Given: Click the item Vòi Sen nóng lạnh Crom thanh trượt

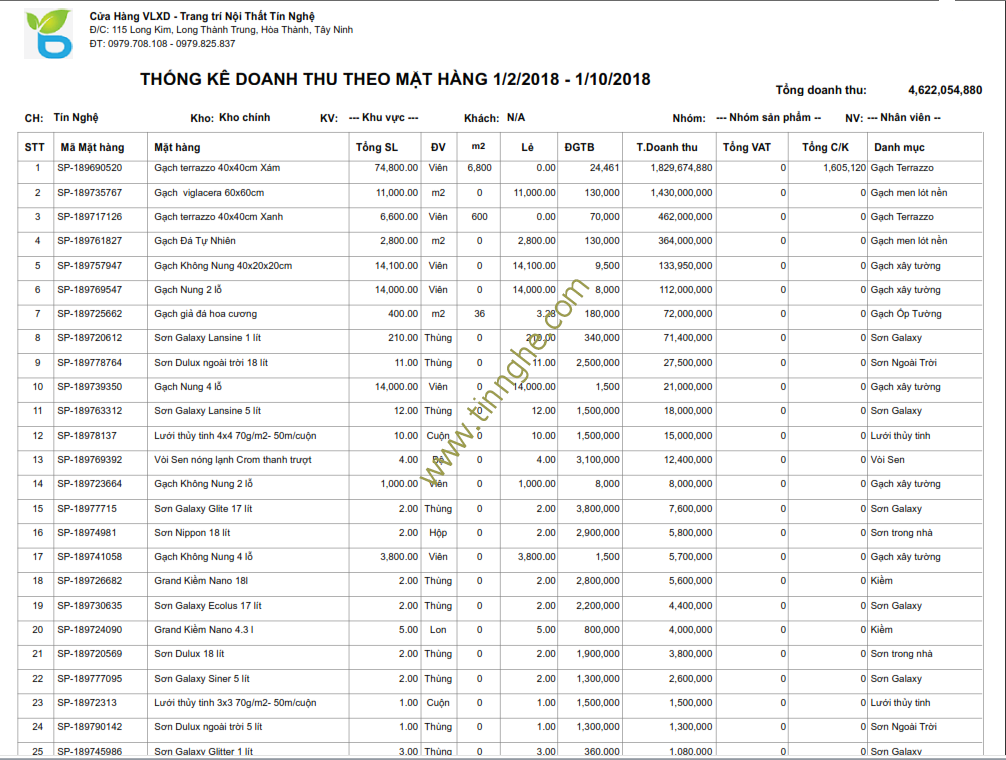Looking at the screenshot, I should 232,460.
